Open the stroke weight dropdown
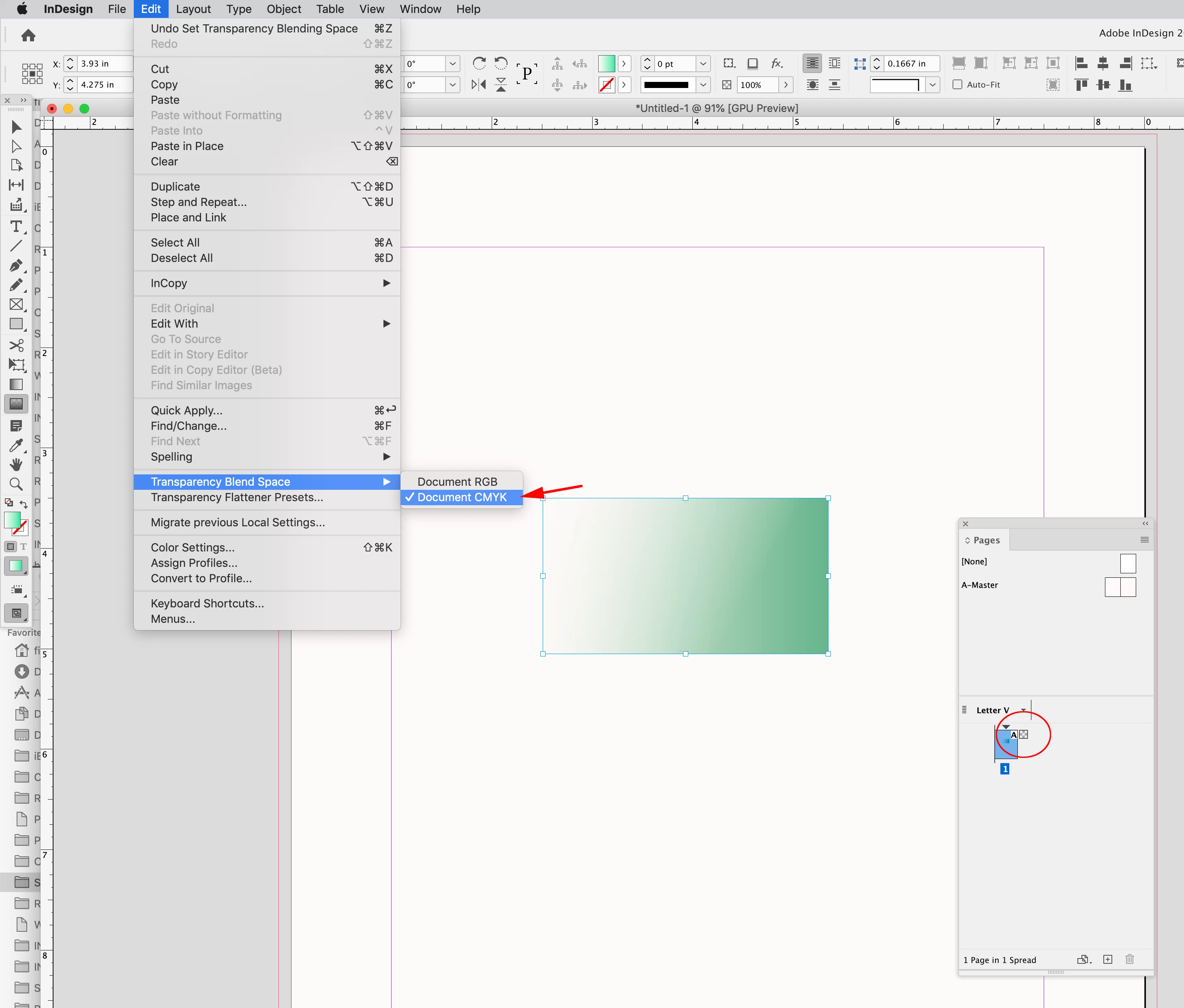 click(x=703, y=63)
